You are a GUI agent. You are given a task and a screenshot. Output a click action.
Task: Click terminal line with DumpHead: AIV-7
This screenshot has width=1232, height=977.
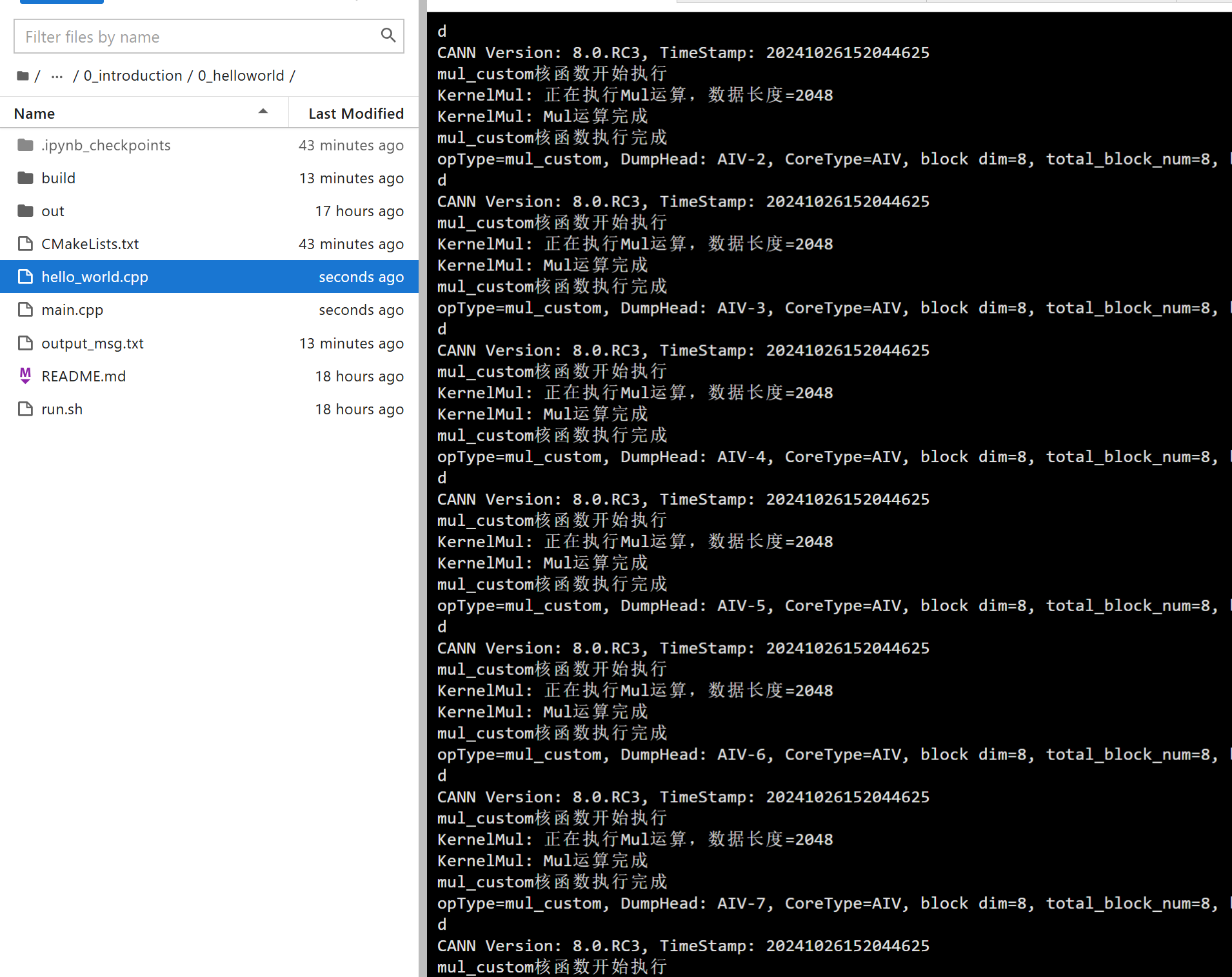point(834,903)
